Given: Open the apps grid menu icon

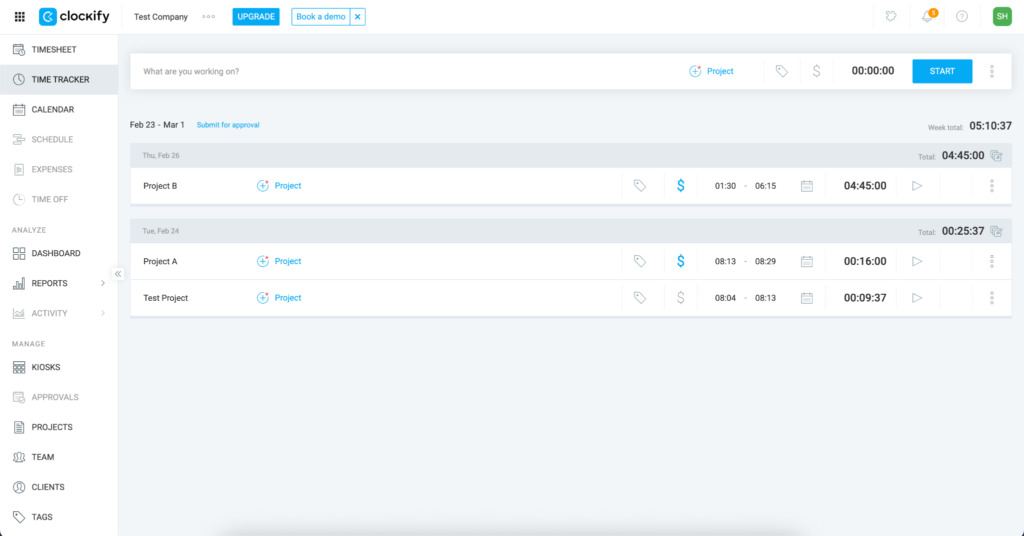Looking at the screenshot, I should pos(20,17).
